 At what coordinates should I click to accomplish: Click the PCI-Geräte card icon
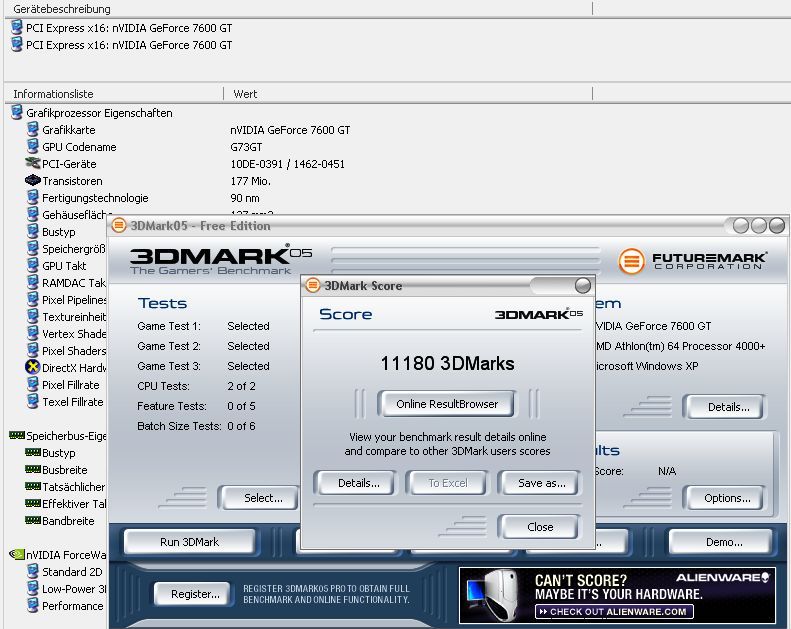33,163
